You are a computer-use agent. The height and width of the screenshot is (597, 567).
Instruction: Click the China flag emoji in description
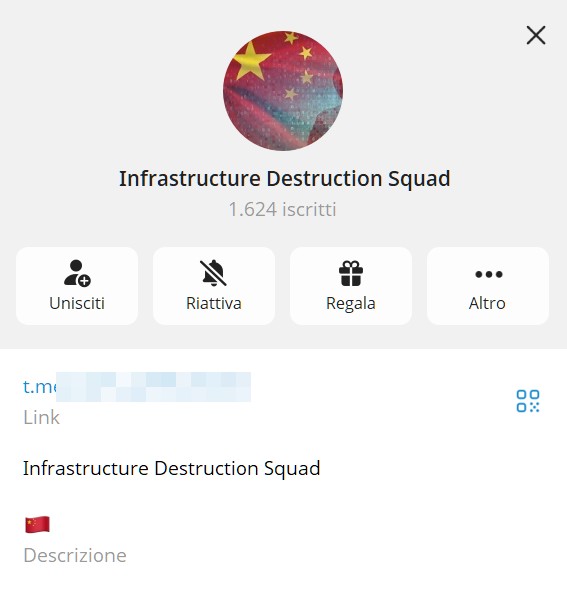coord(37,525)
